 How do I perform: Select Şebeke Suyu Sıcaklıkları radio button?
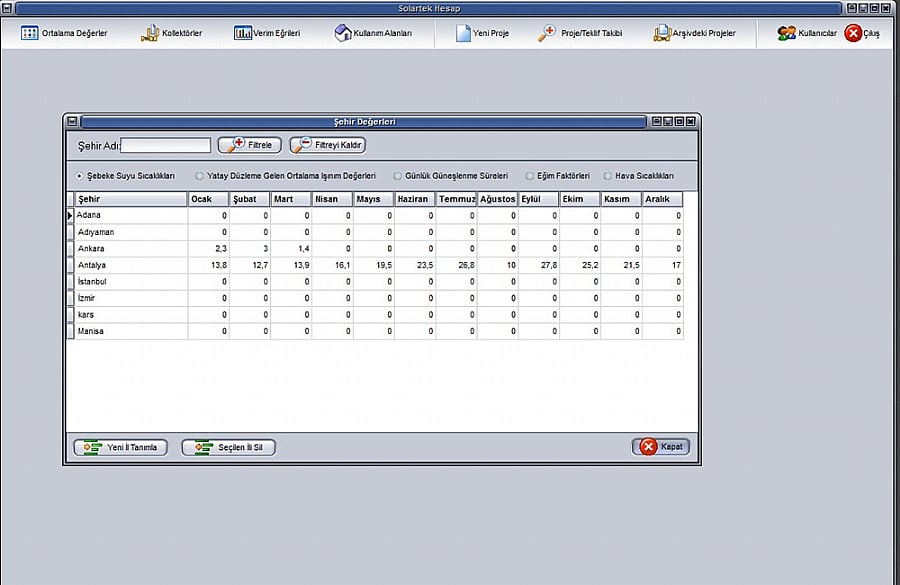click(x=79, y=176)
